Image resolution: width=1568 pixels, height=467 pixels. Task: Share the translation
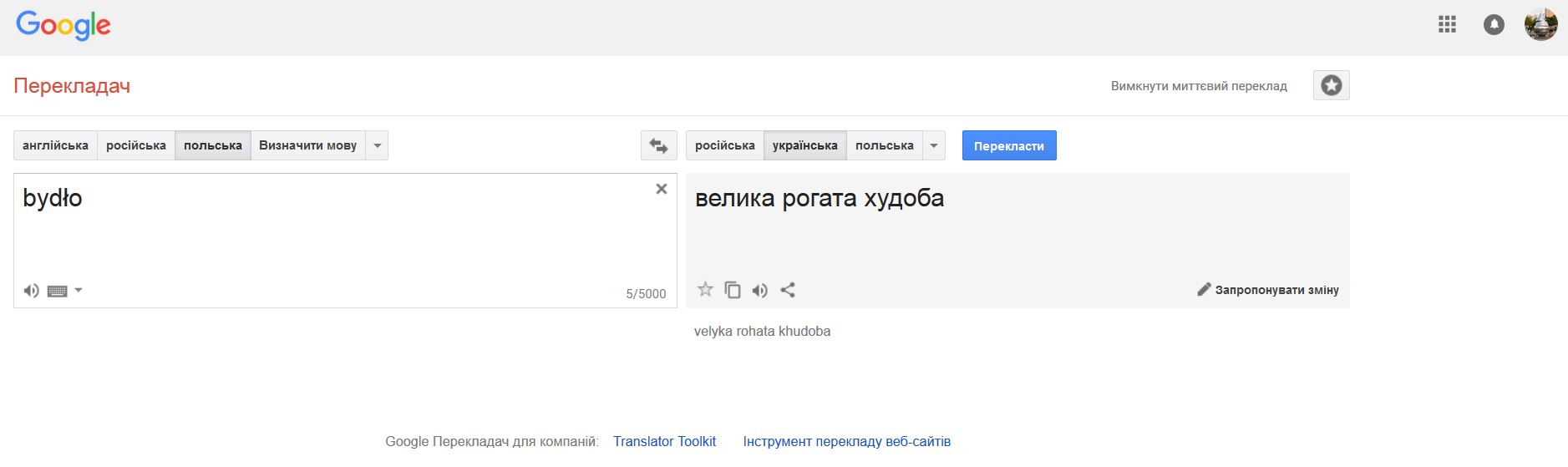[788, 290]
